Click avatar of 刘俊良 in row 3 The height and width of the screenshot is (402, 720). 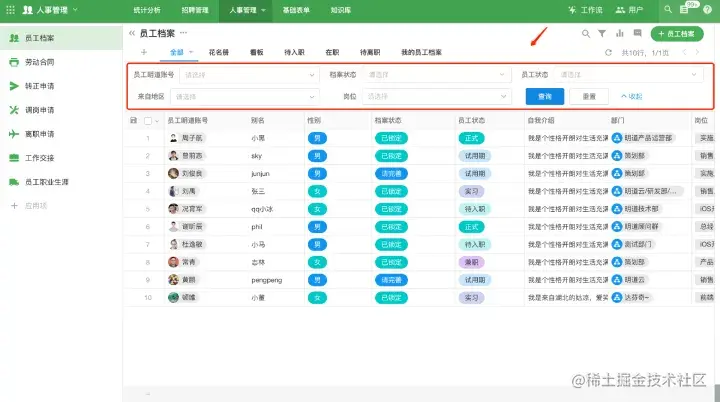click(x=173, y=173)
